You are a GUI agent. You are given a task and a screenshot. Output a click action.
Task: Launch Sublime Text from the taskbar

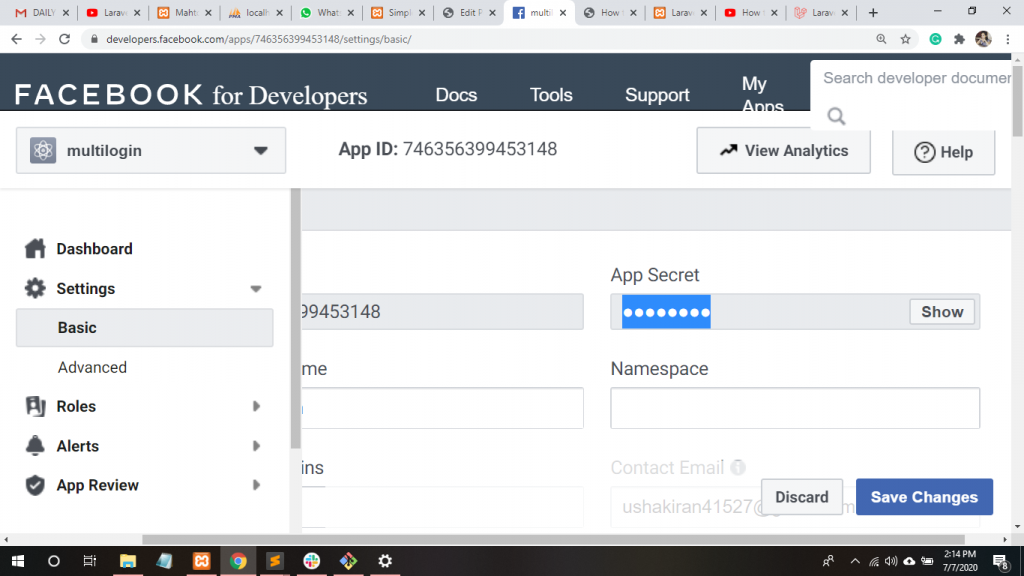coord(275,561)
